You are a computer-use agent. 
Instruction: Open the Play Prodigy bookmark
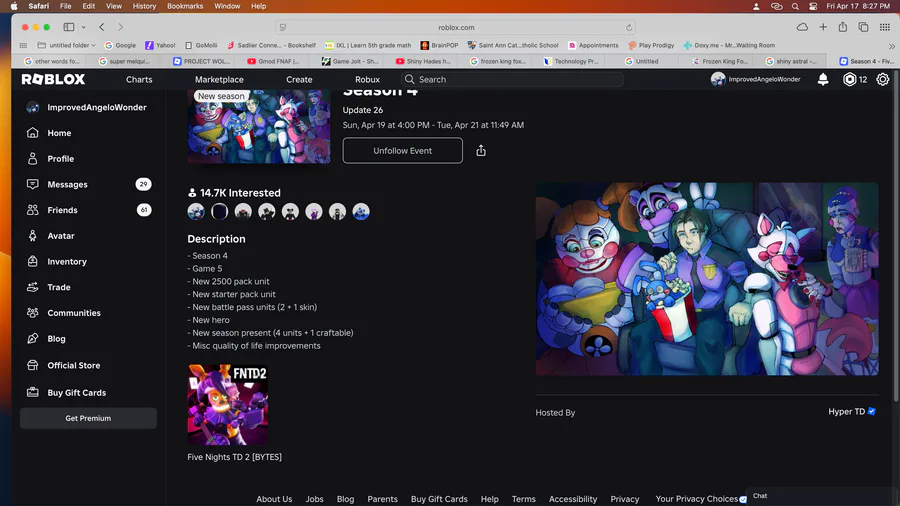click(x=651, y=45)
